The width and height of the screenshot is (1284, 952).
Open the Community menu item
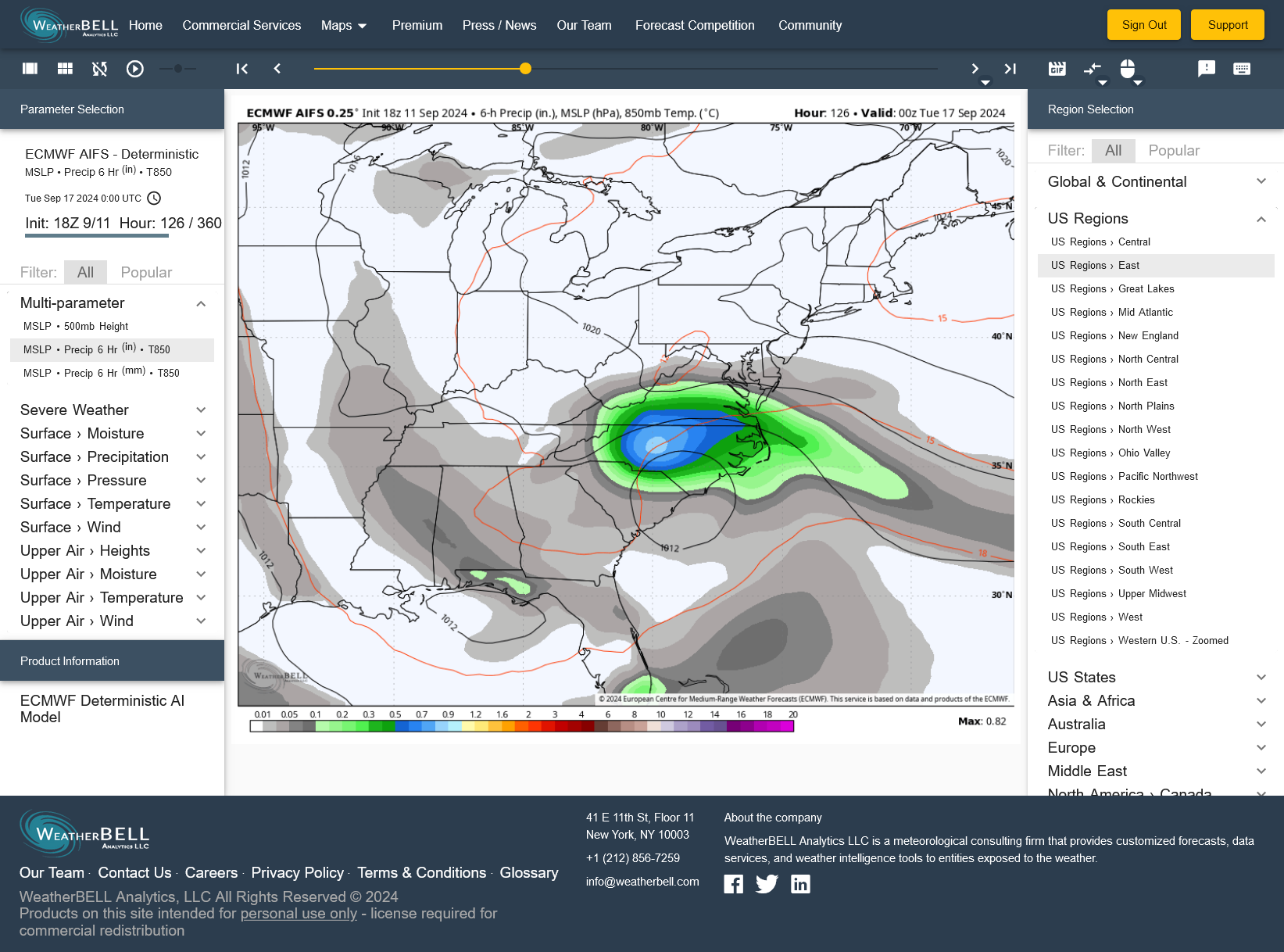[810, 25]
